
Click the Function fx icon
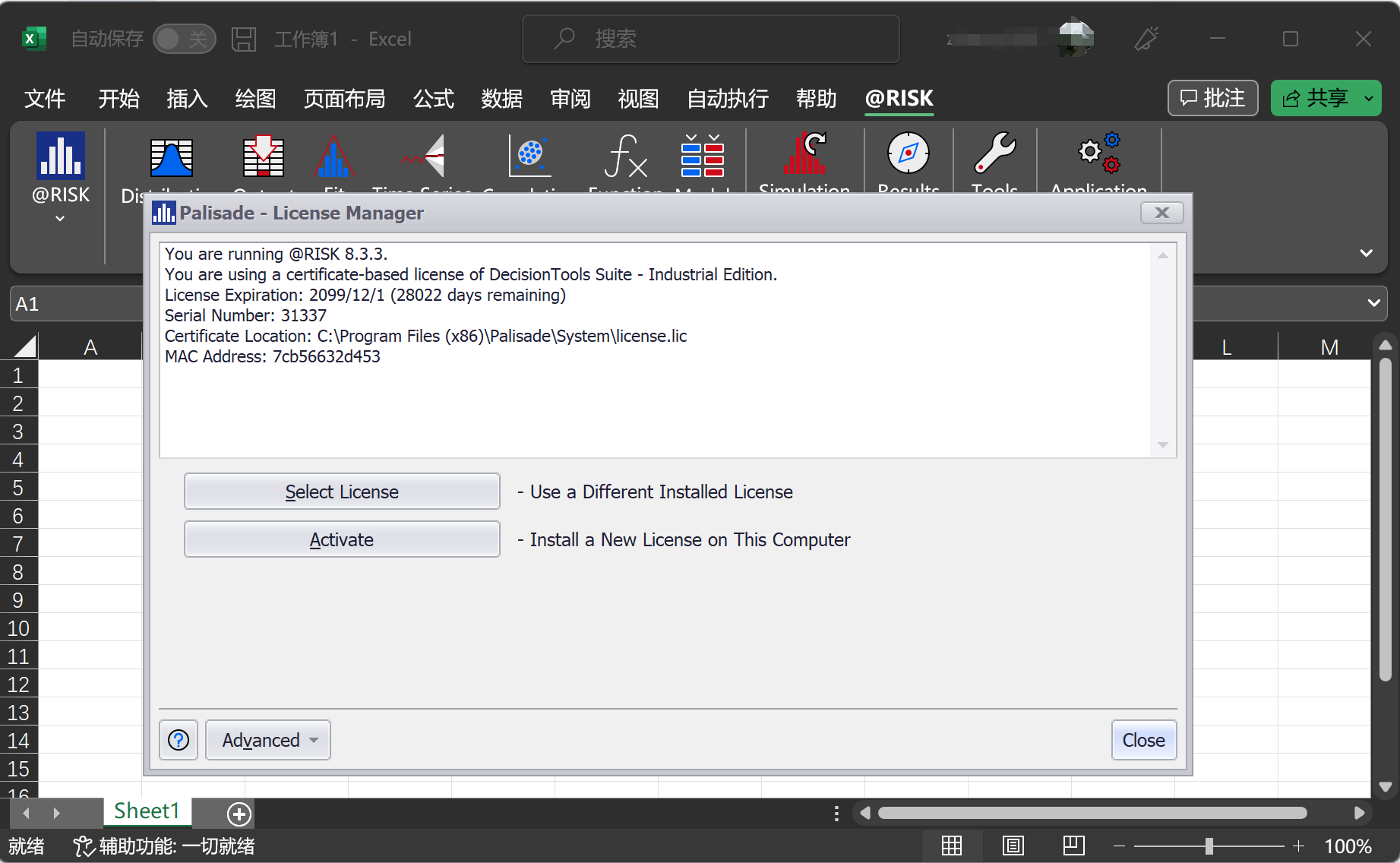tap(625, 156)
